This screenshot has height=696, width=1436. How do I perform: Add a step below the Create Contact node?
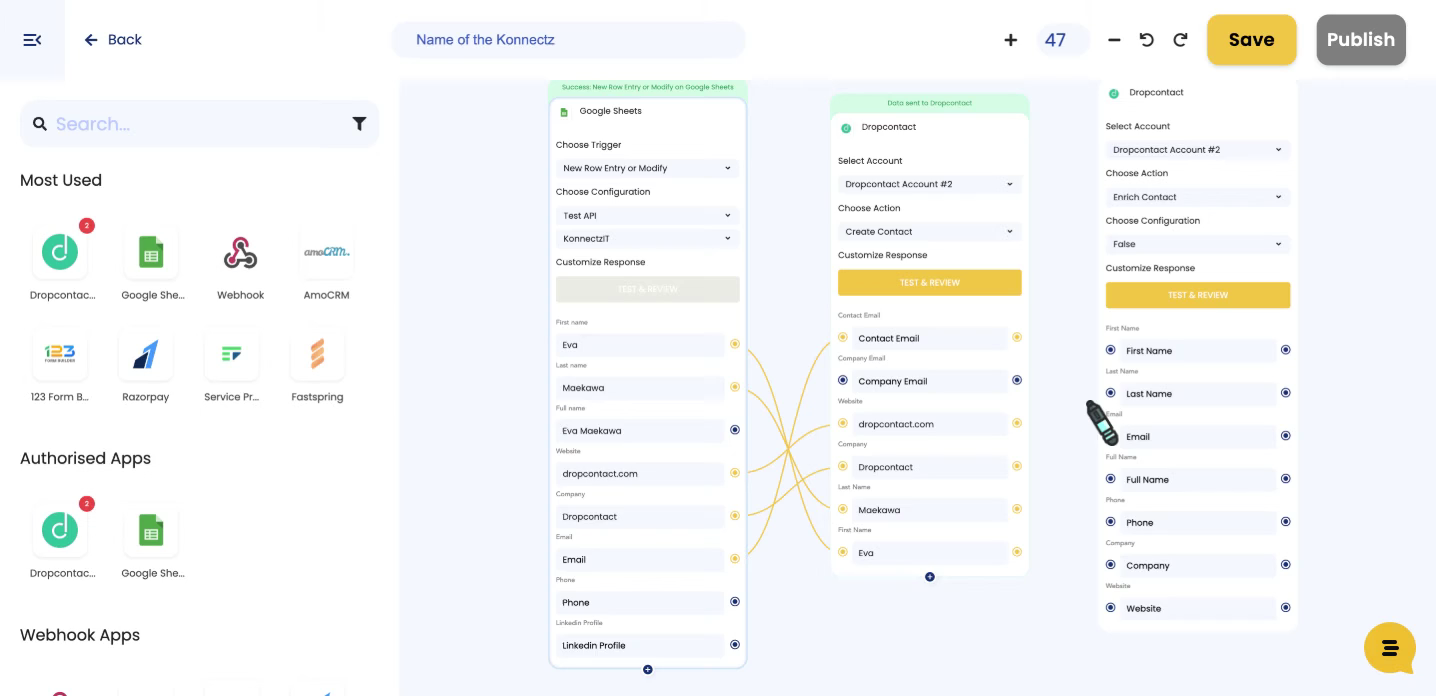(x=929, y=577)
